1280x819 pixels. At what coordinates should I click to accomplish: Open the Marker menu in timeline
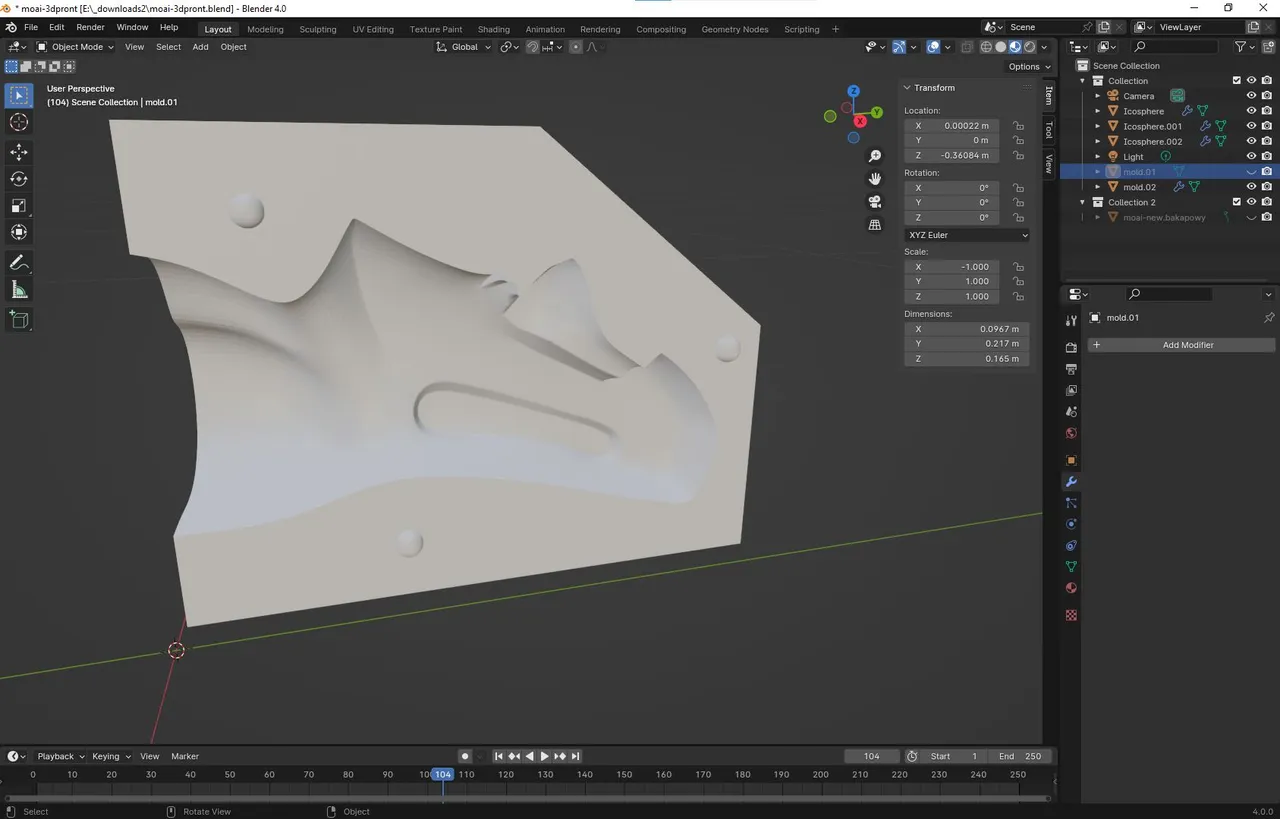click(x=185, y=756)
